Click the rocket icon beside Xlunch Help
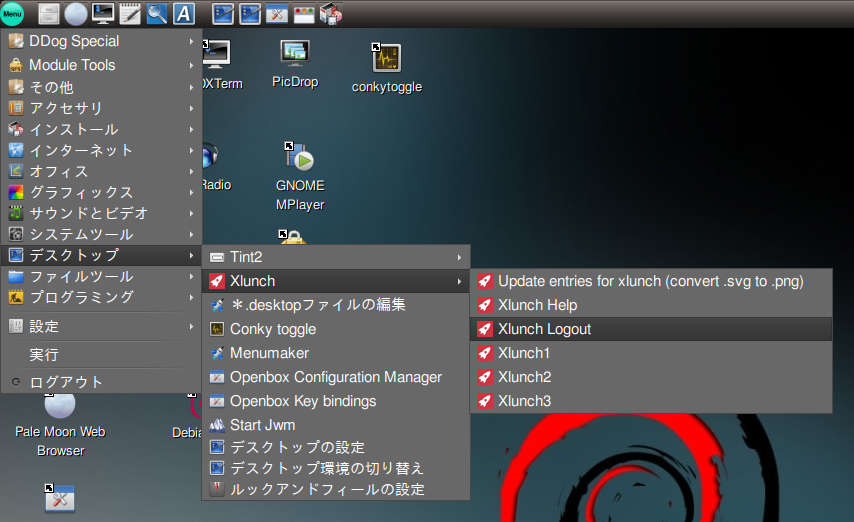854x522 pixels. click(484, 305)
